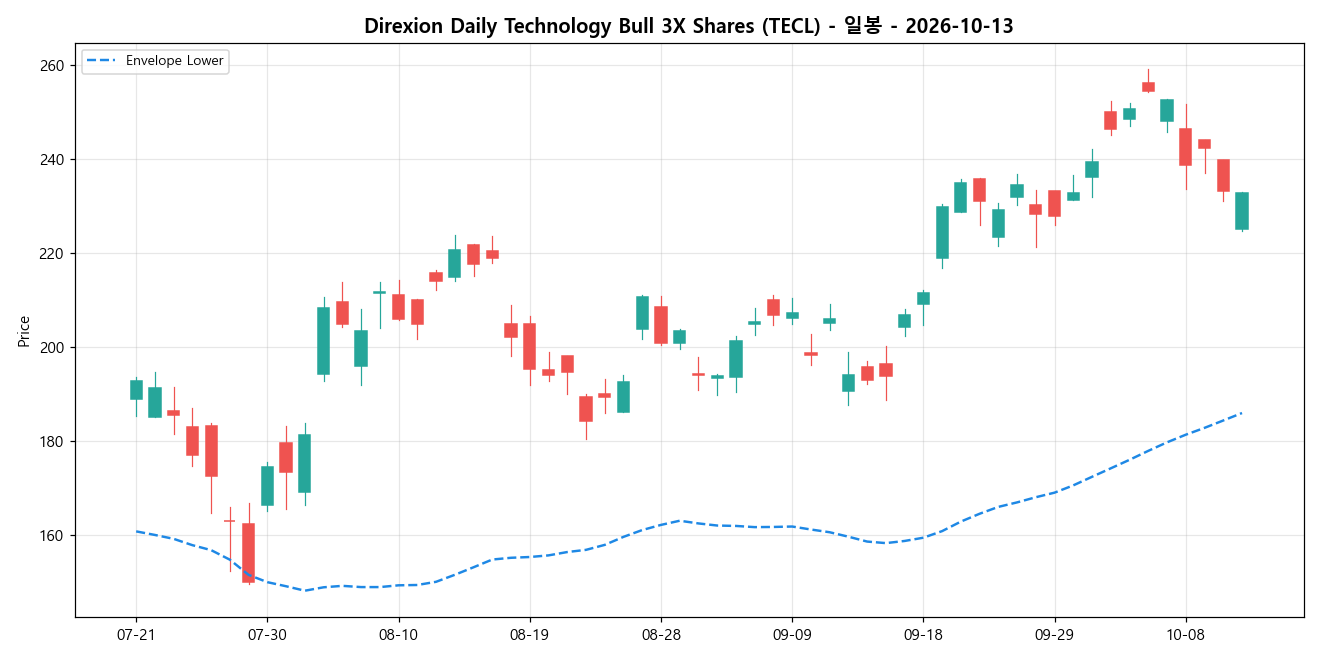Select the "Envelope Lower" legend label
The height and width of the screenshot is (660, 1320).
[175, 61]
